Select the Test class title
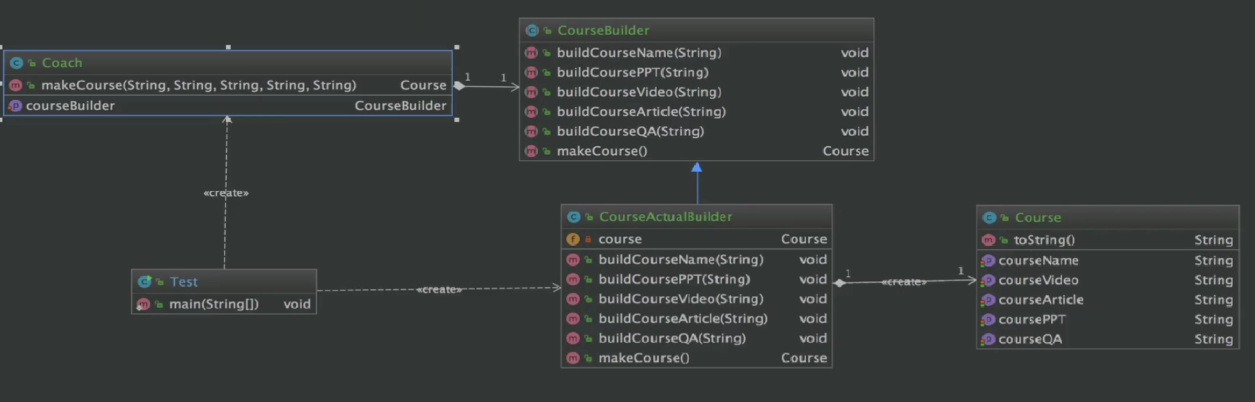1255x402 pixels. coord(184,282)
